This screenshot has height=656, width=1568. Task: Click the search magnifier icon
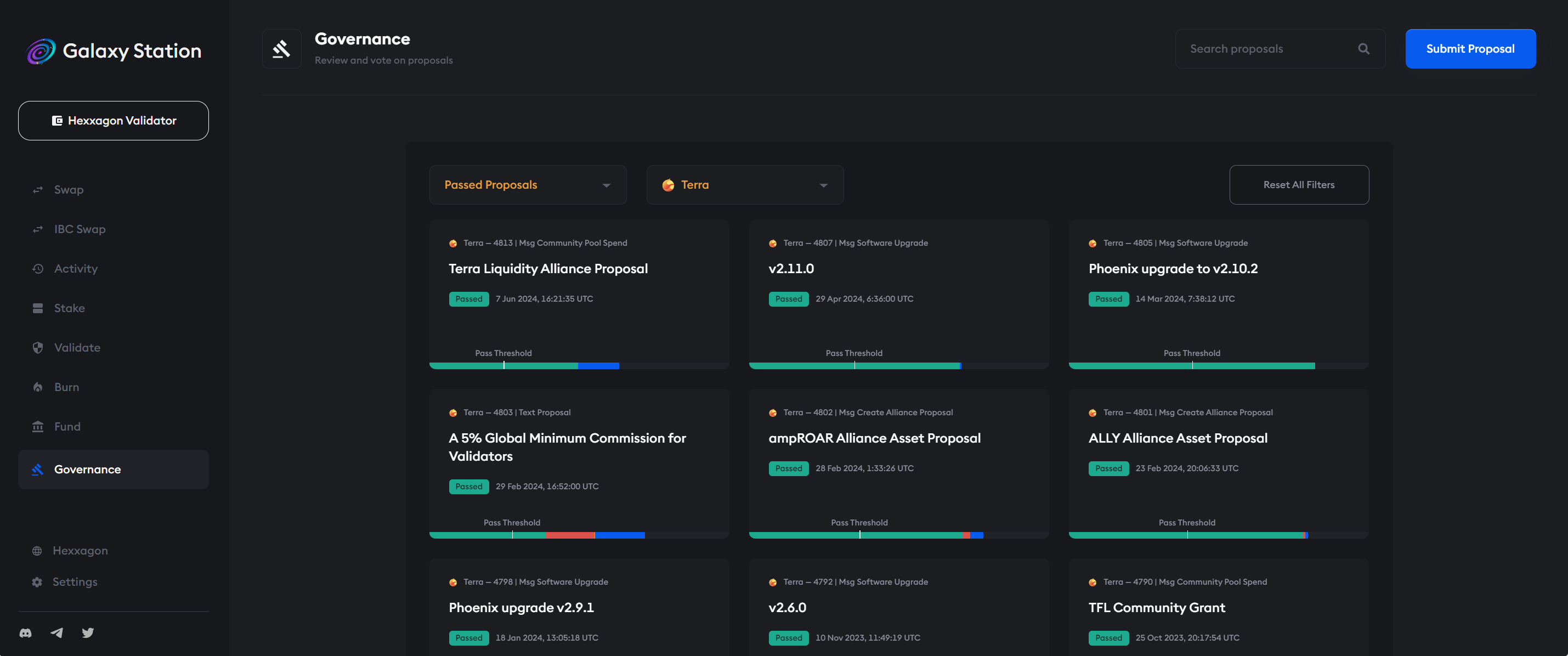pos(1363,49)
